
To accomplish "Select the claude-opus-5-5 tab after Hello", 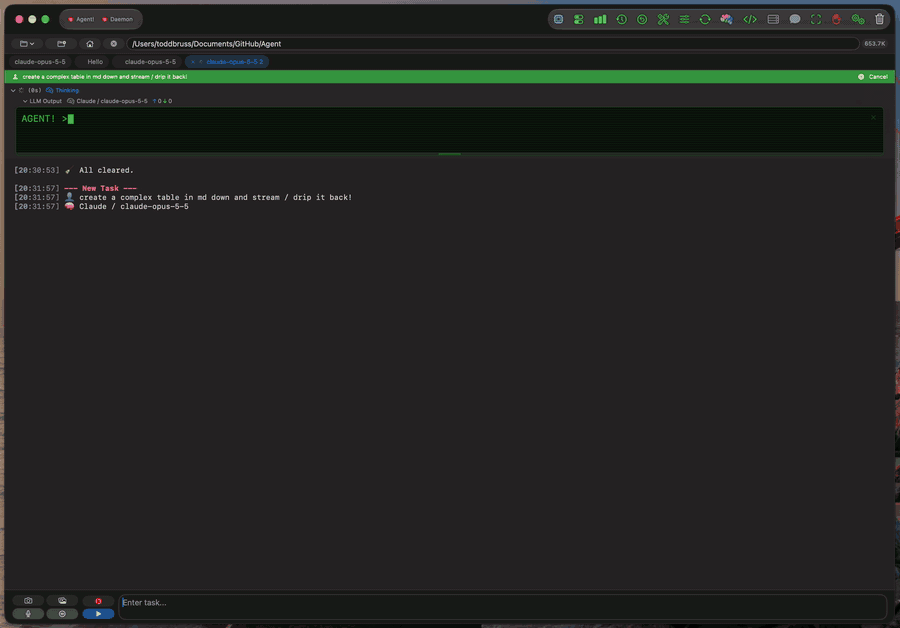I will [150, 61].
